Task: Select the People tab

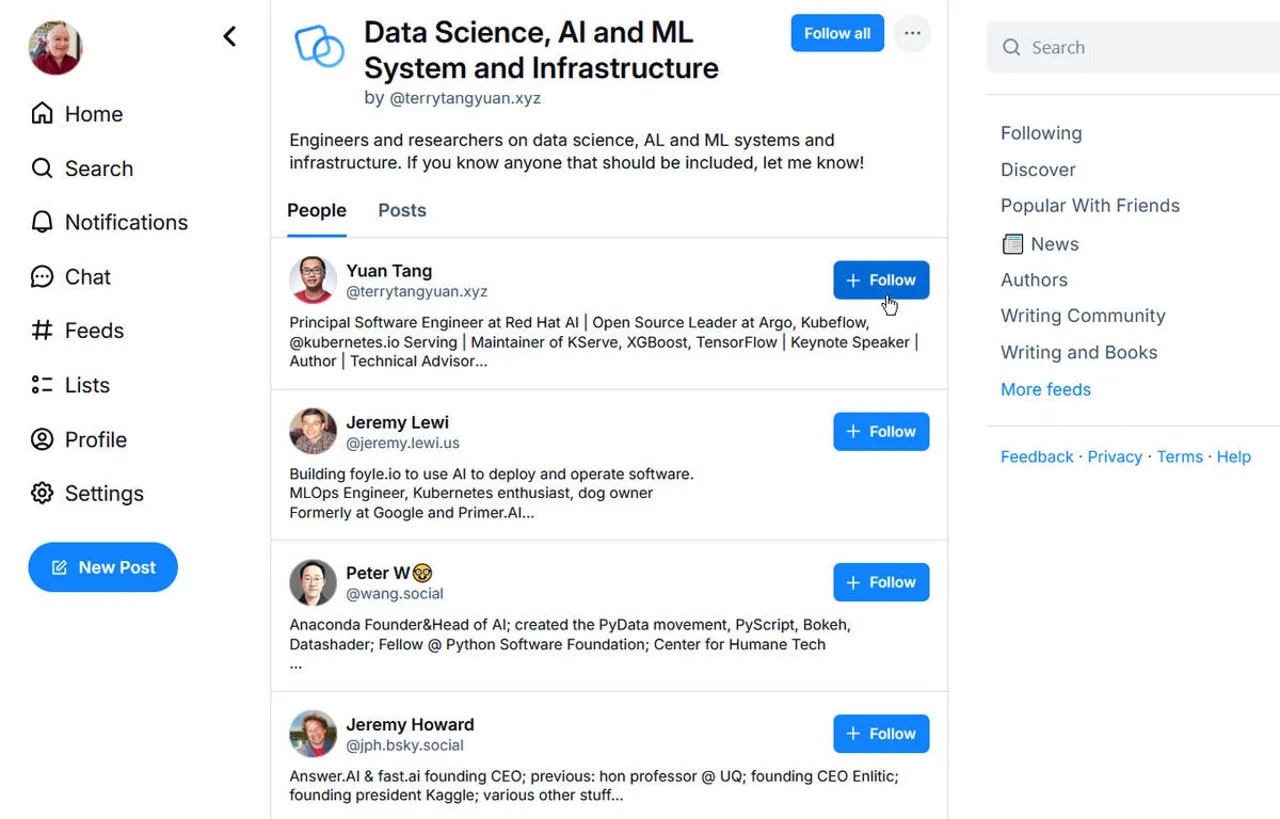Action: pyautogui.click(x=316, y=211)
